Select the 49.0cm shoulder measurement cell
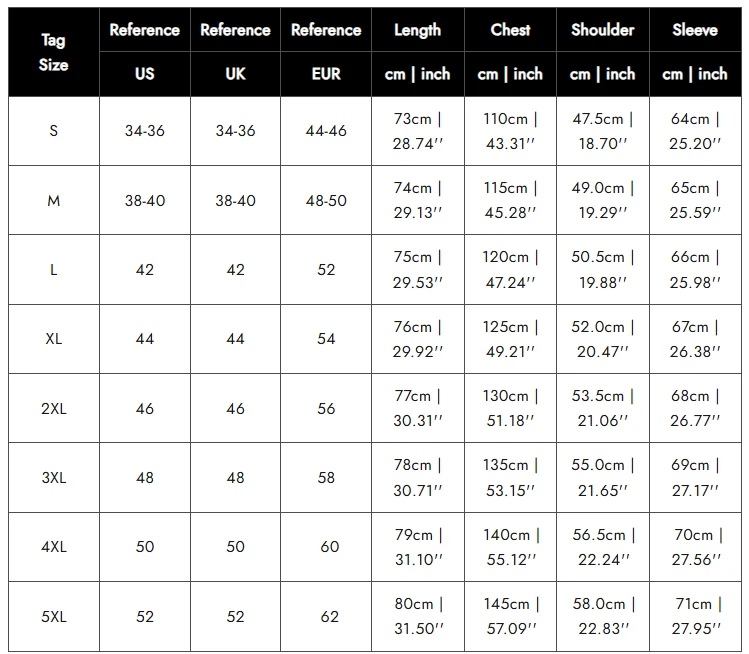749x654 pixels. pyautogui.click(x=602, y=200)
